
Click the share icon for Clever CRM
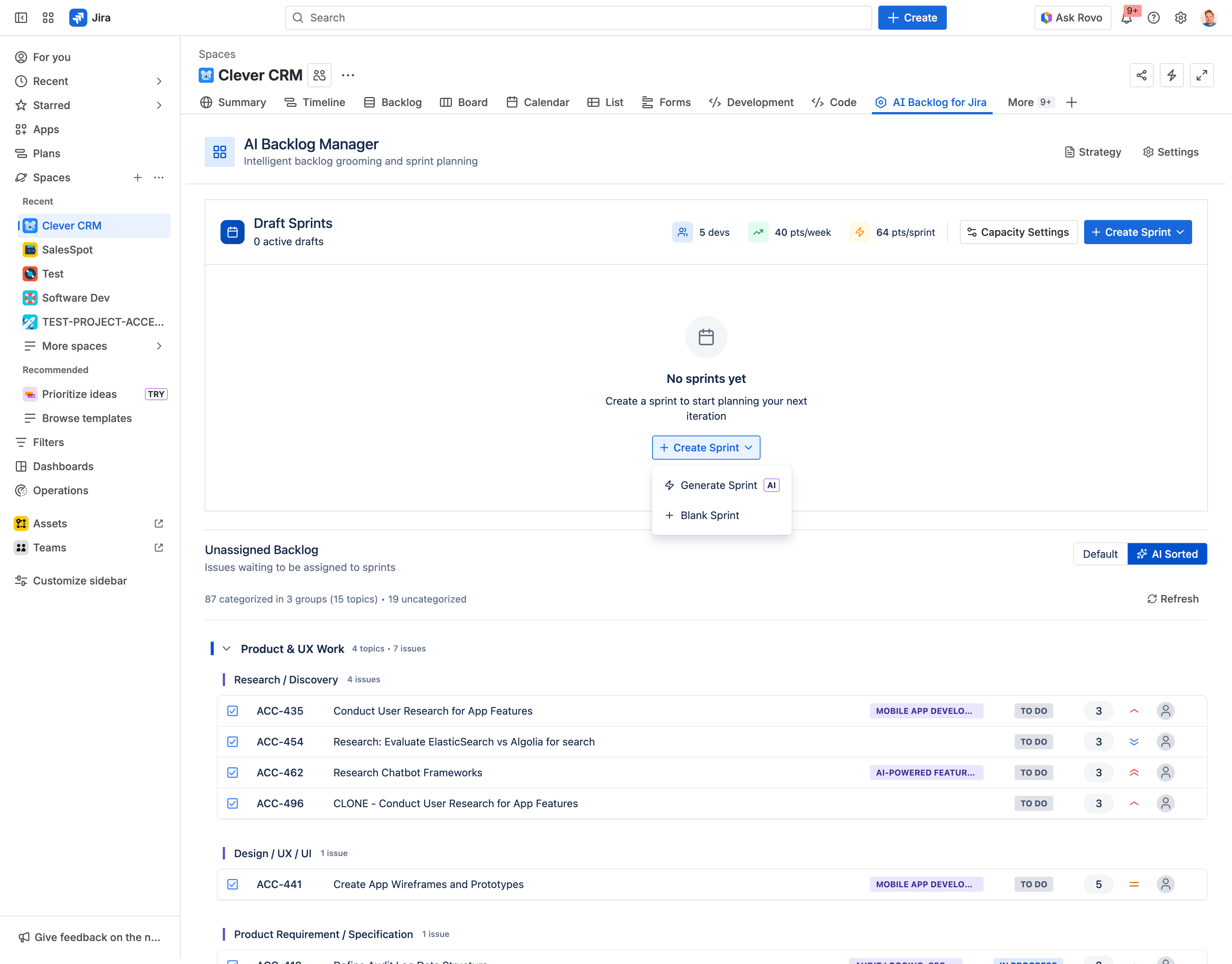pos(1141,75)
